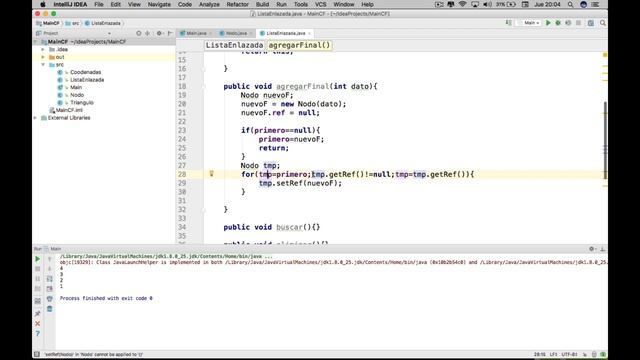Image resolution: width=640 pixels, height=360 pixels.
Task: Clear all Run console output trash icon
Action: click(49, 309)
